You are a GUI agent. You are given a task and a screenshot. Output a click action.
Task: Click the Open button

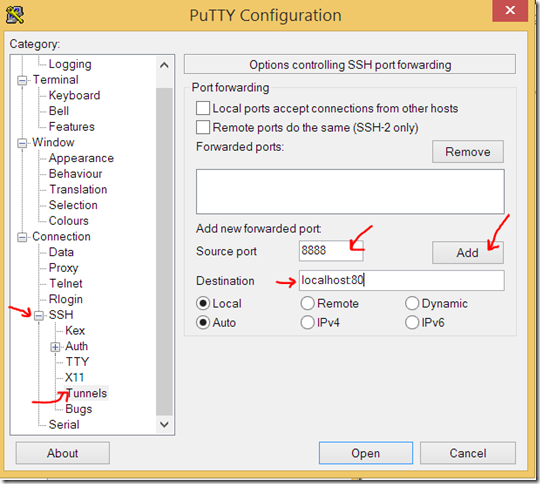tap(366, 453)
